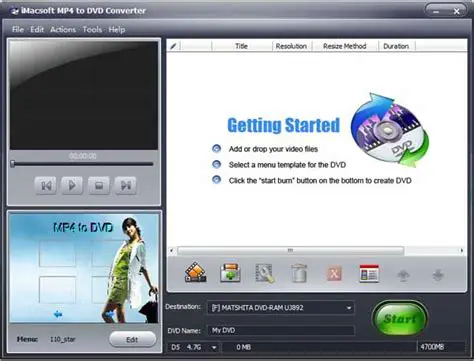Click the Resize Method column header
The width and height of the screenshot is (474, 361).
345,46
